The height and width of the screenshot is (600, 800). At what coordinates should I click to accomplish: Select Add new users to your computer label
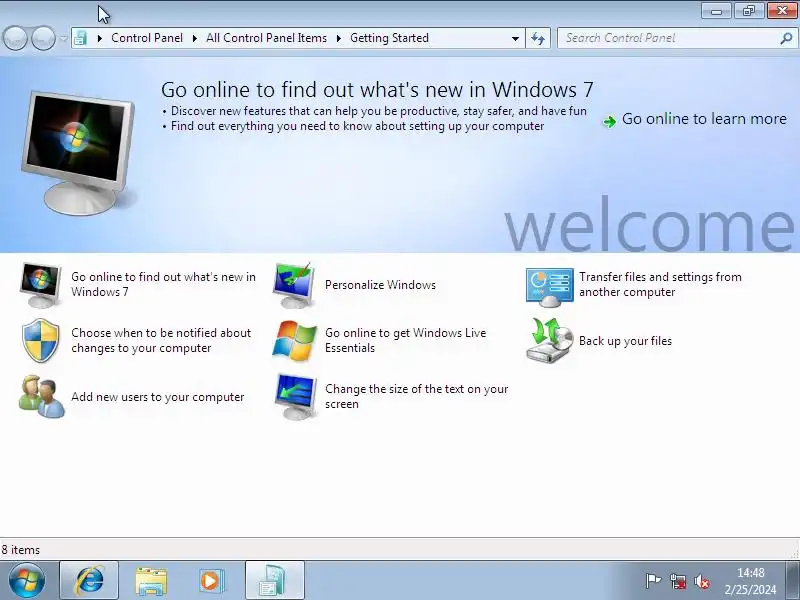click(157, 397)
